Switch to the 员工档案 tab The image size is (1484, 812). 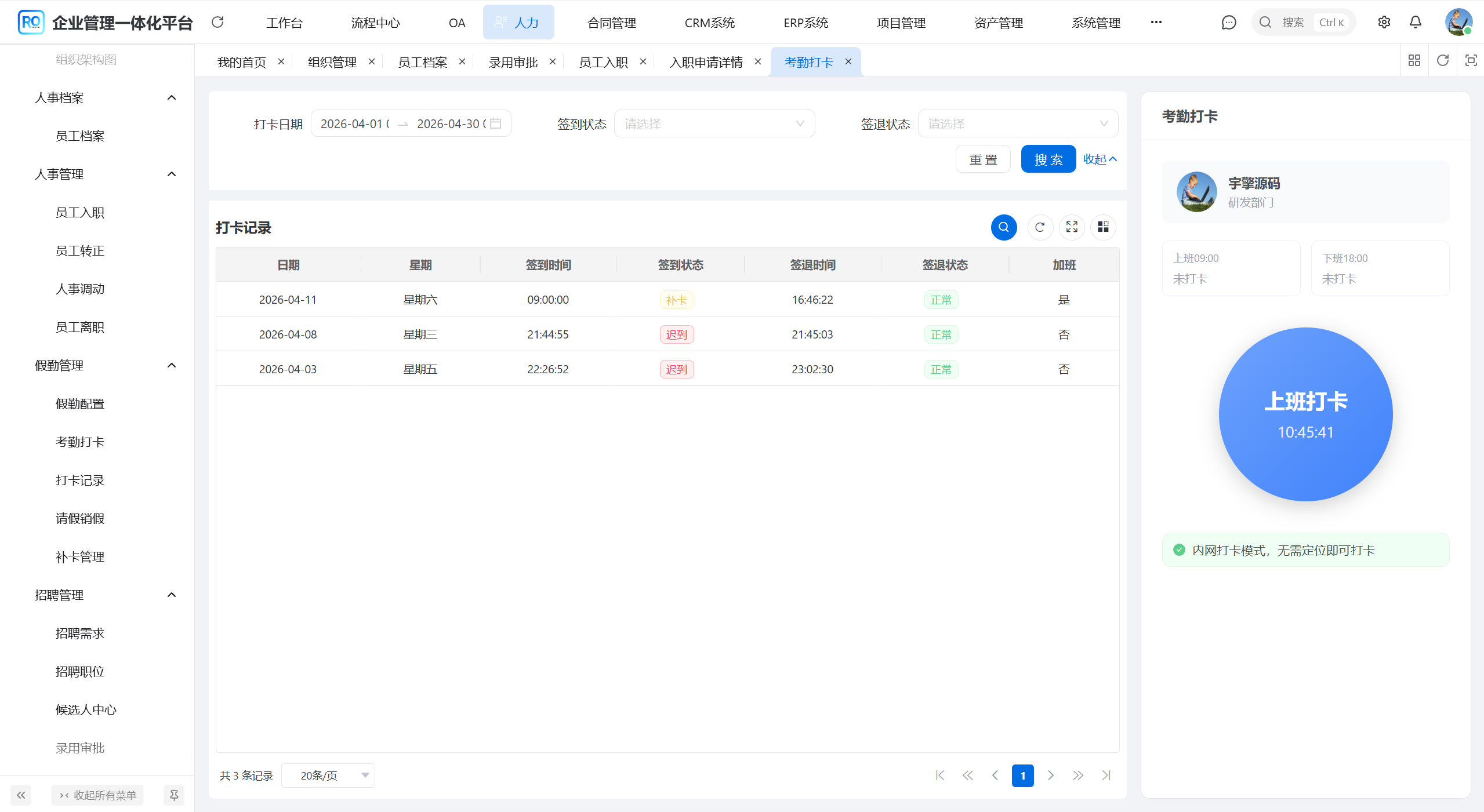(x=422, y=62)
